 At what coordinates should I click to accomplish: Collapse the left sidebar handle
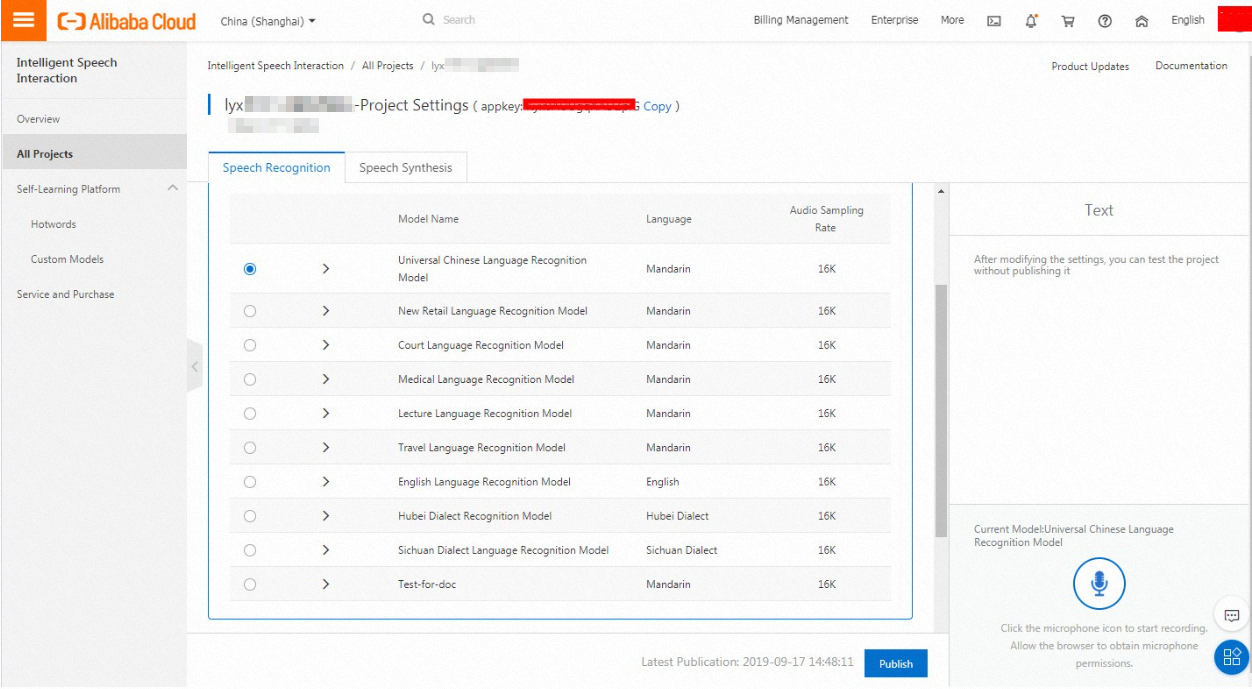click(x=194, y=366)
